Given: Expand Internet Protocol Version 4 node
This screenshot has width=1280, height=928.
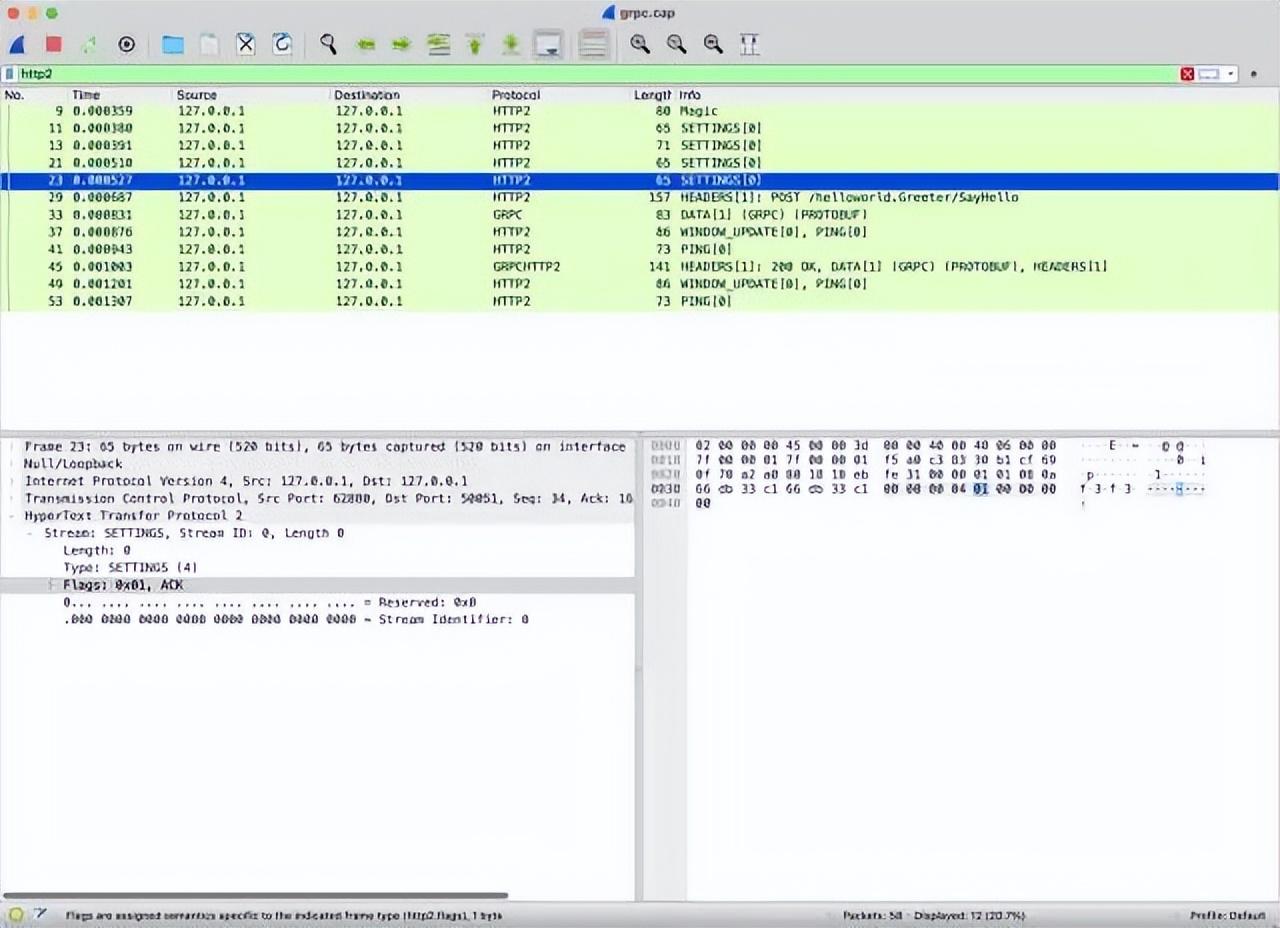Looking at the screenshot, I should tap(13, 481).
